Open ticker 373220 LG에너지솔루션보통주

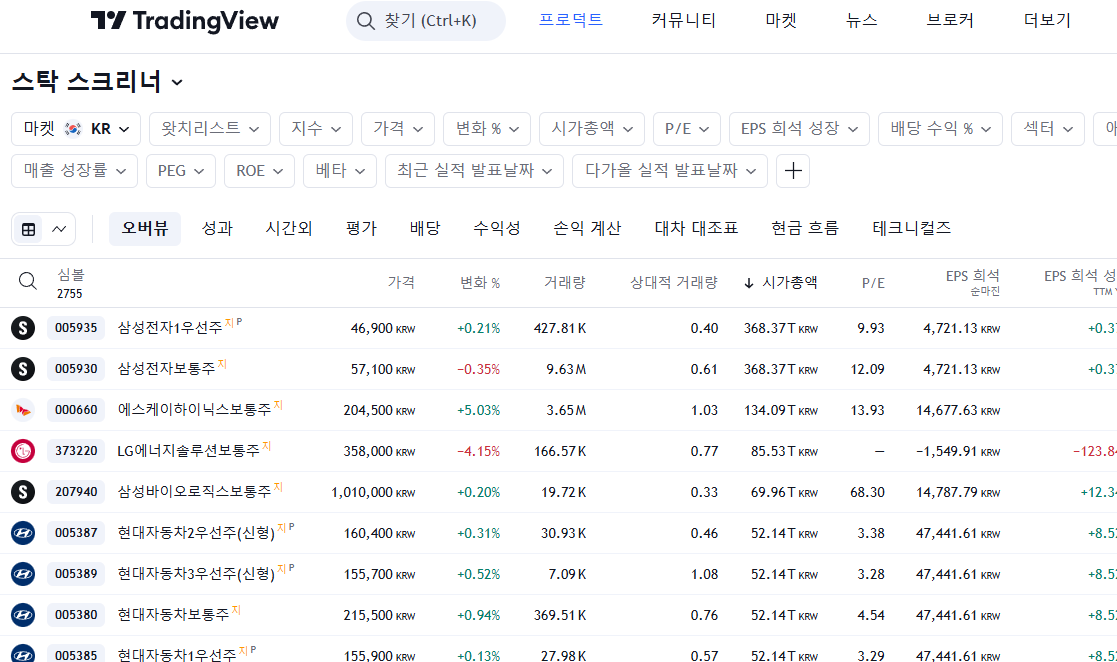pos(76,451)
